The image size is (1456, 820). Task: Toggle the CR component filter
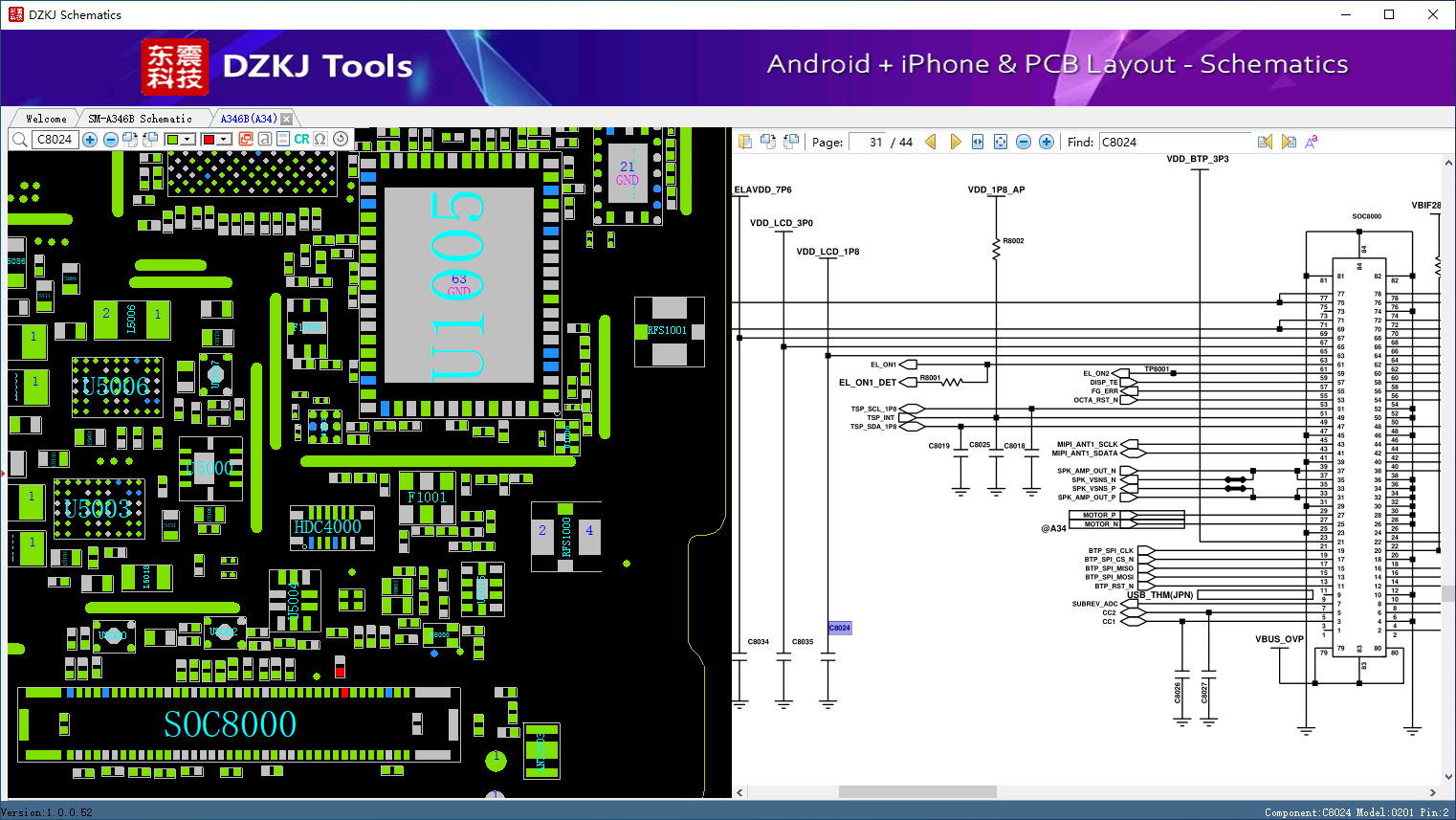301,140
